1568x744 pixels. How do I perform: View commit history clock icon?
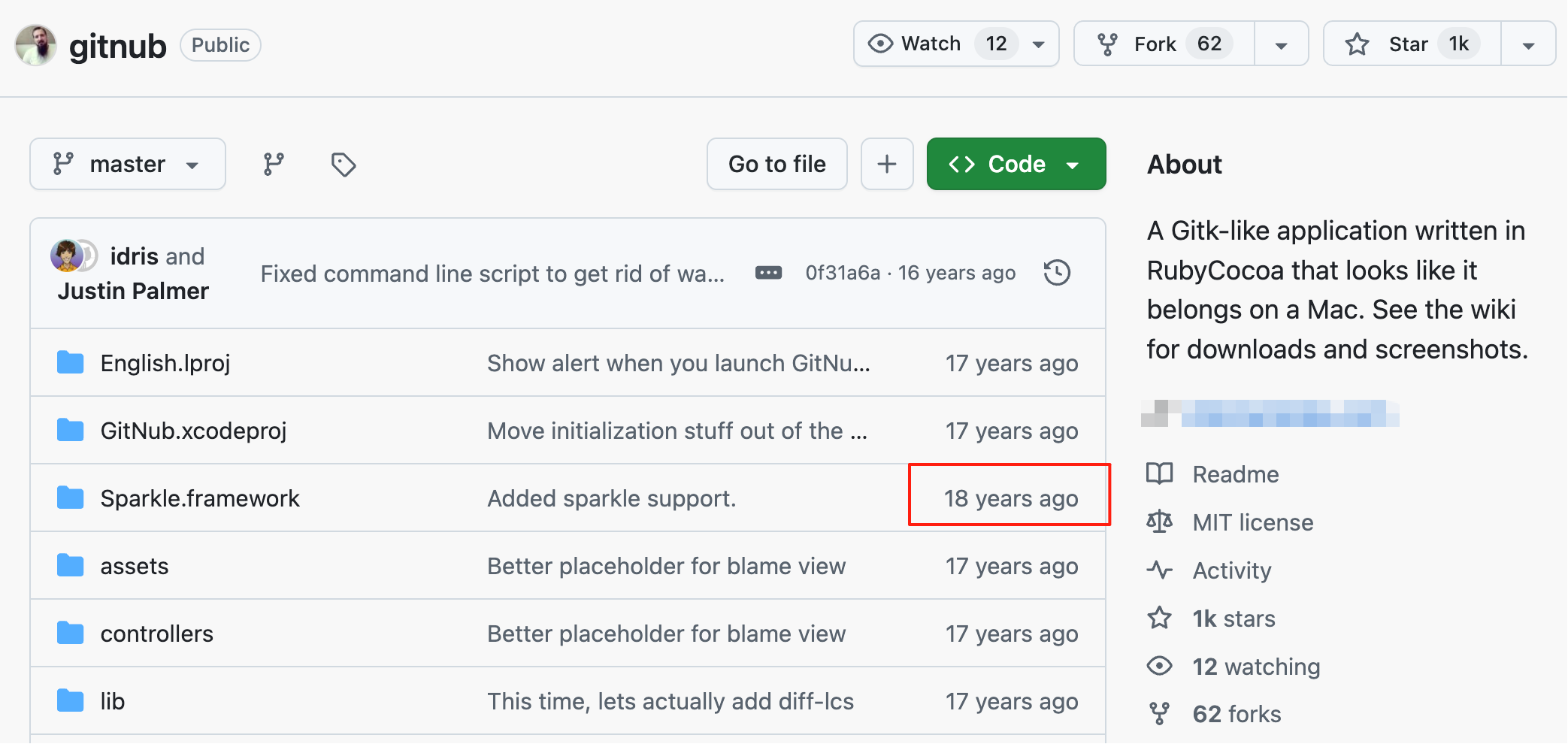coord(1057,273)
